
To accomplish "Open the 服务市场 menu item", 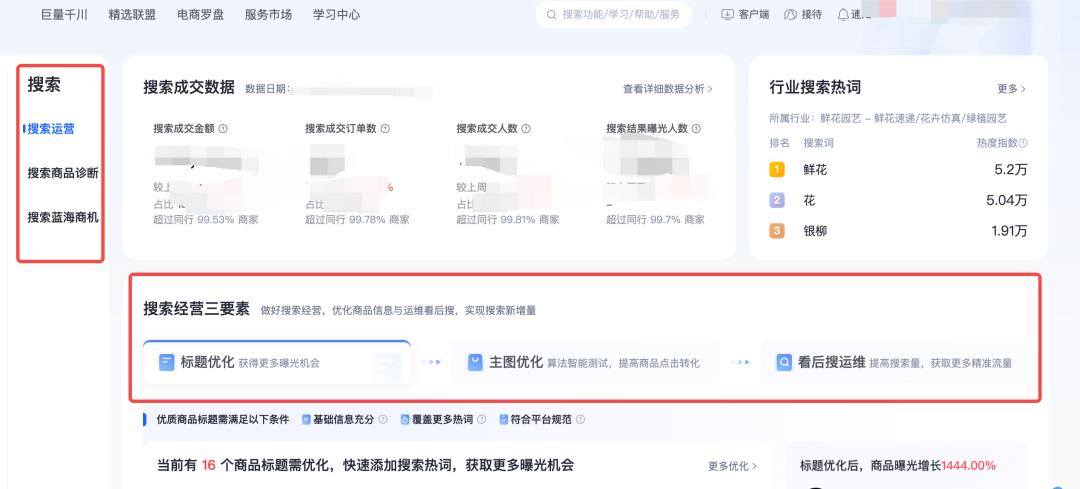I will pos(268,14).
